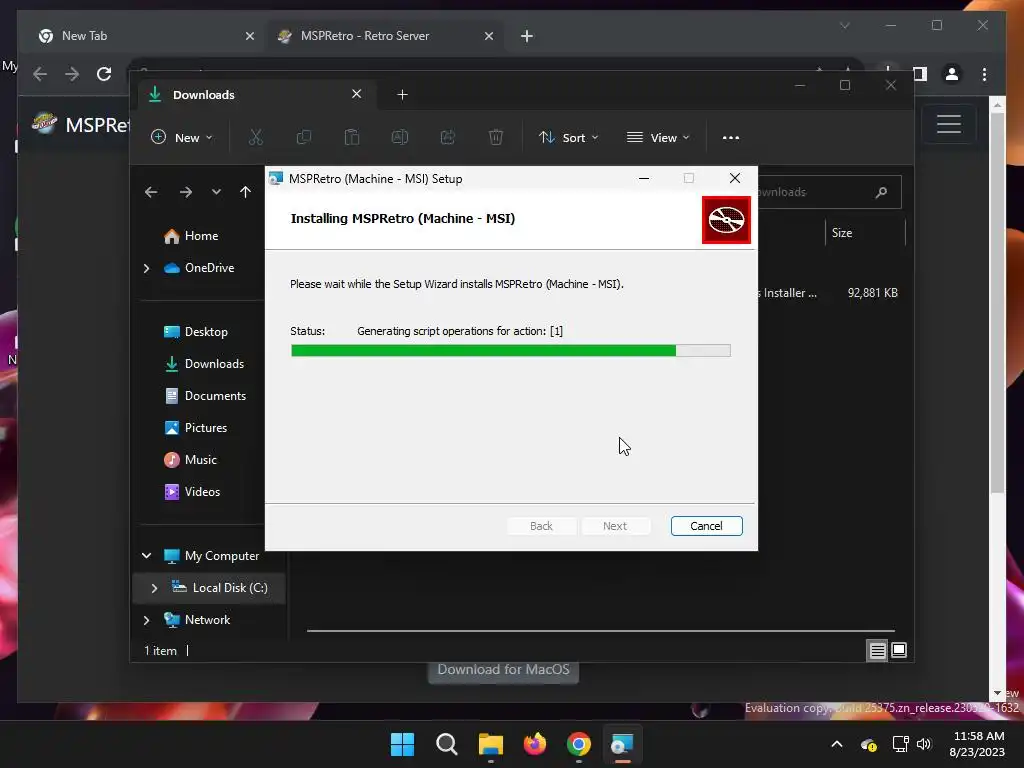Click the Rename icon in Explorer toolbar
This screenshot has height=768, width=1024.
[x=400, y=138]
